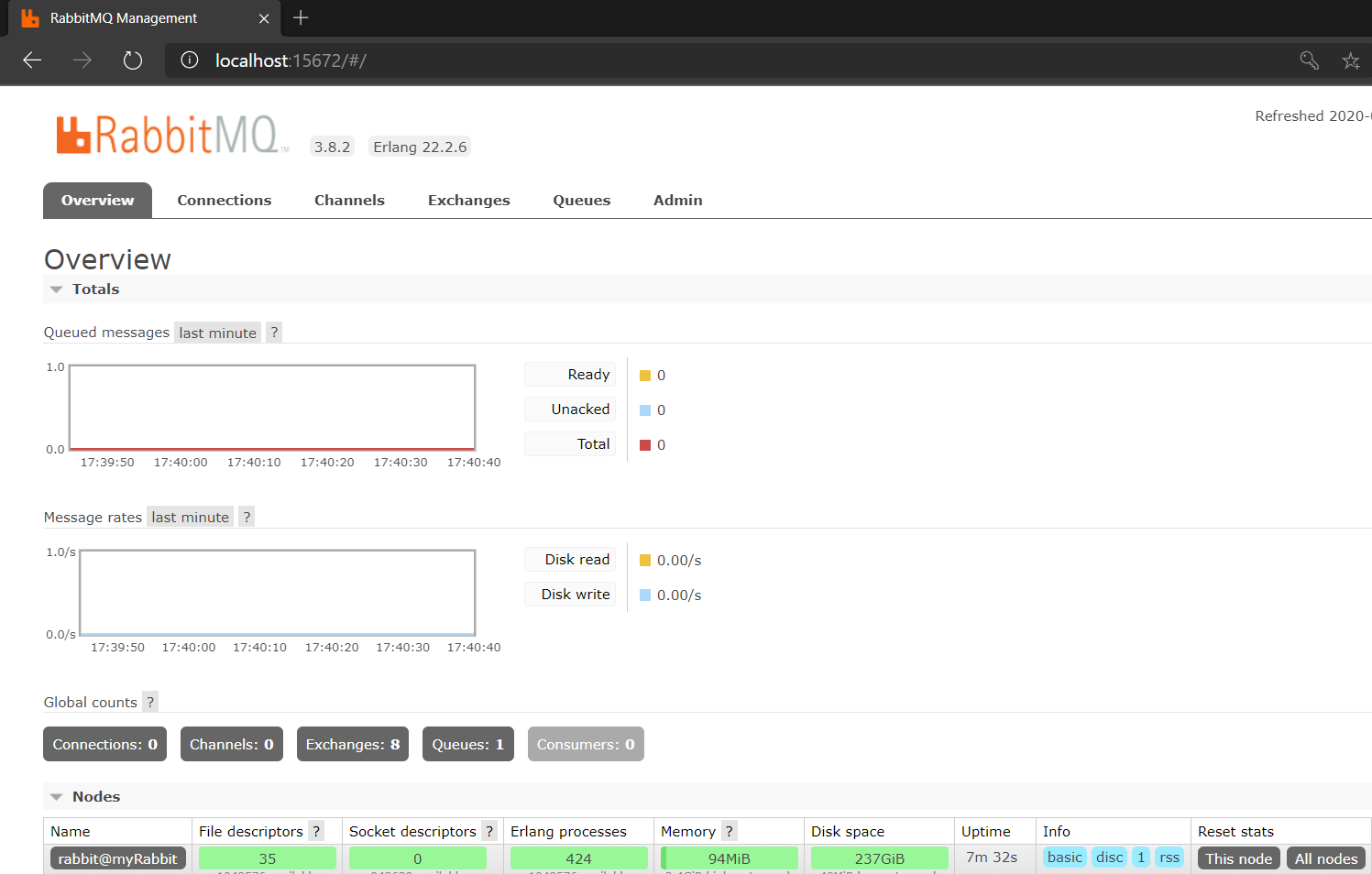This screenshot has height=874, width=1372.
Task: Click the 35 file descriptors value
Action: click(x=268, y=858)
